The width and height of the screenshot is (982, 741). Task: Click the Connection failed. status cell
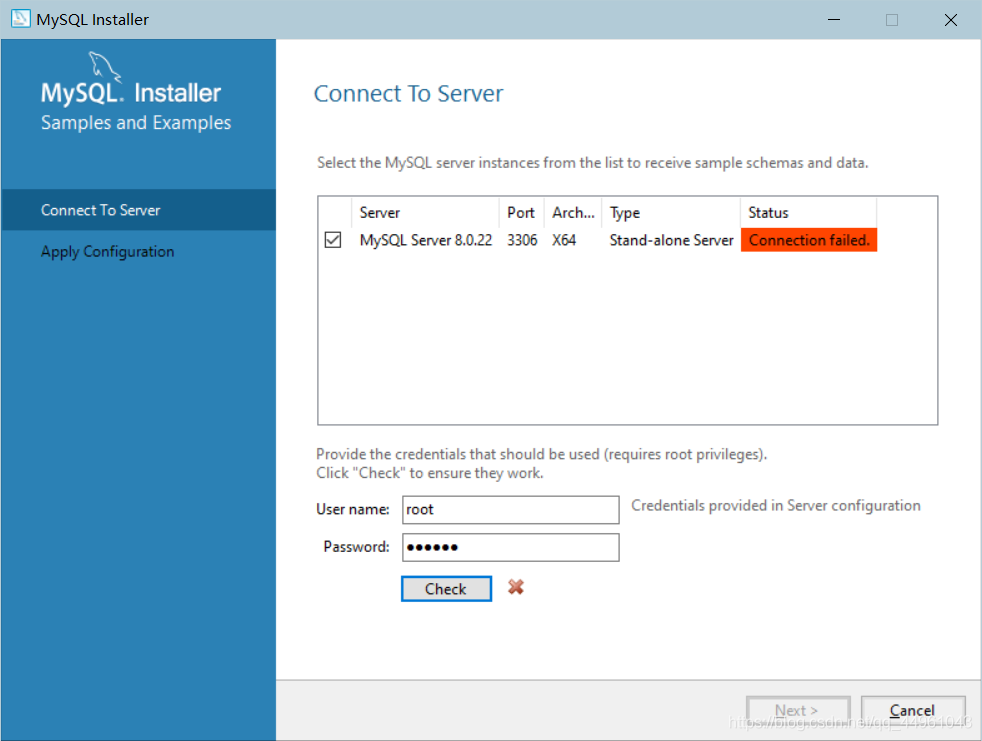click(809, 240)
